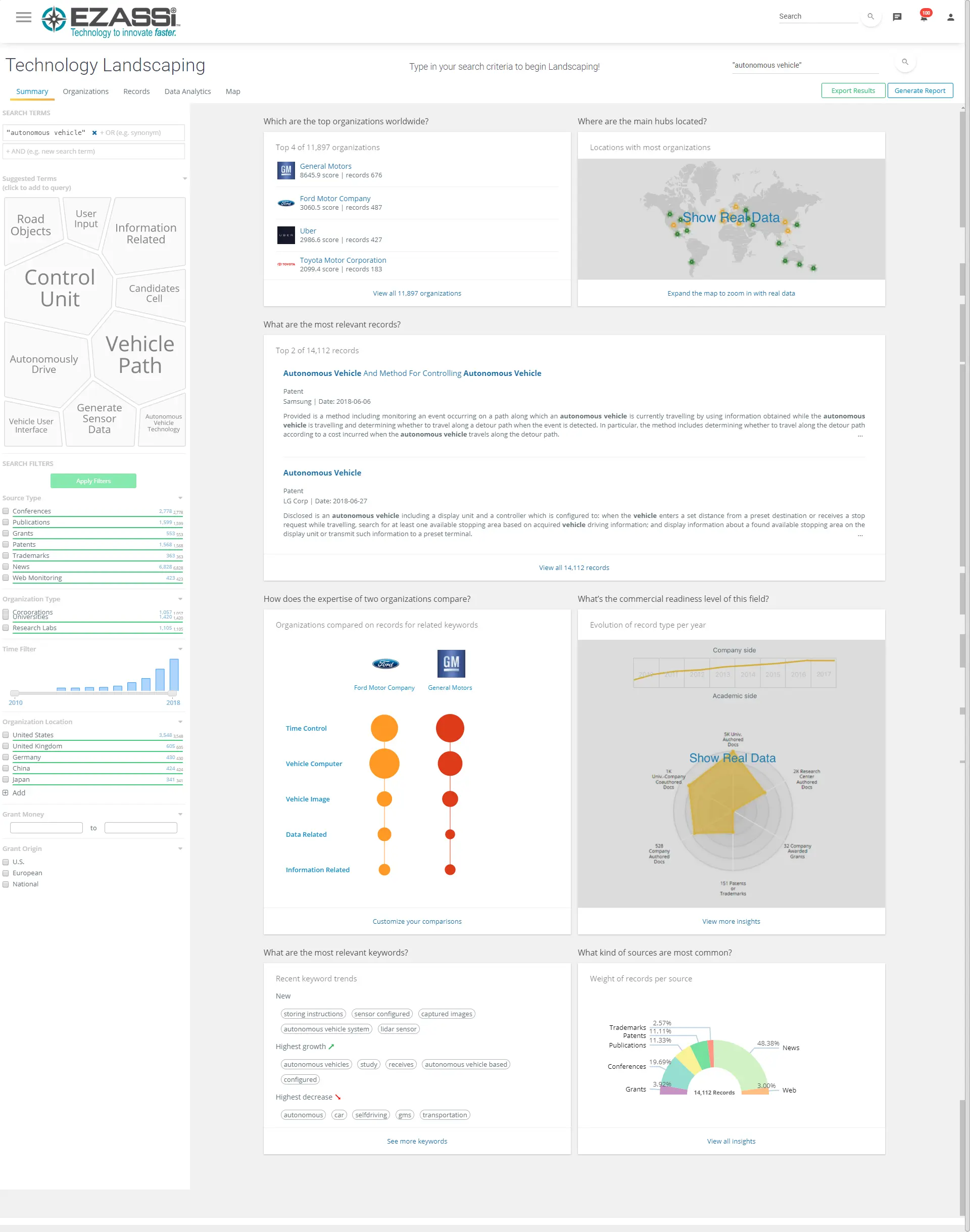Click Customize your comparisons link
Image resolution: width=970 pixels, height=1232 pixels.
pyautogui.click(x=417, y=921)
